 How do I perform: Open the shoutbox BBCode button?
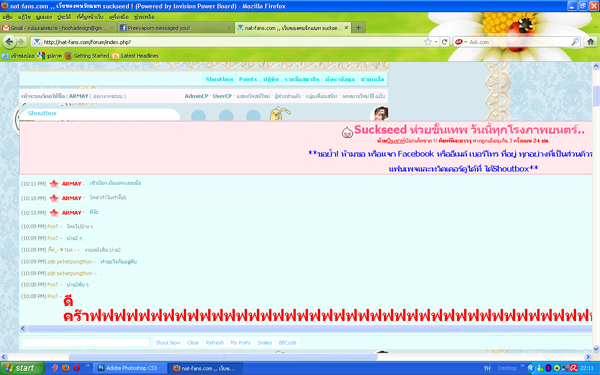287,342
